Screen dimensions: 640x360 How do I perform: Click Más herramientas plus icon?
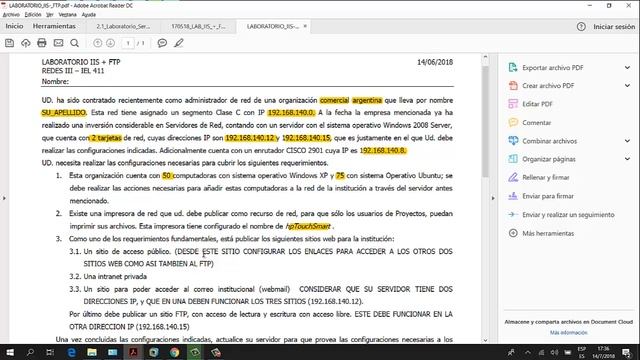[x=513, y=233]
